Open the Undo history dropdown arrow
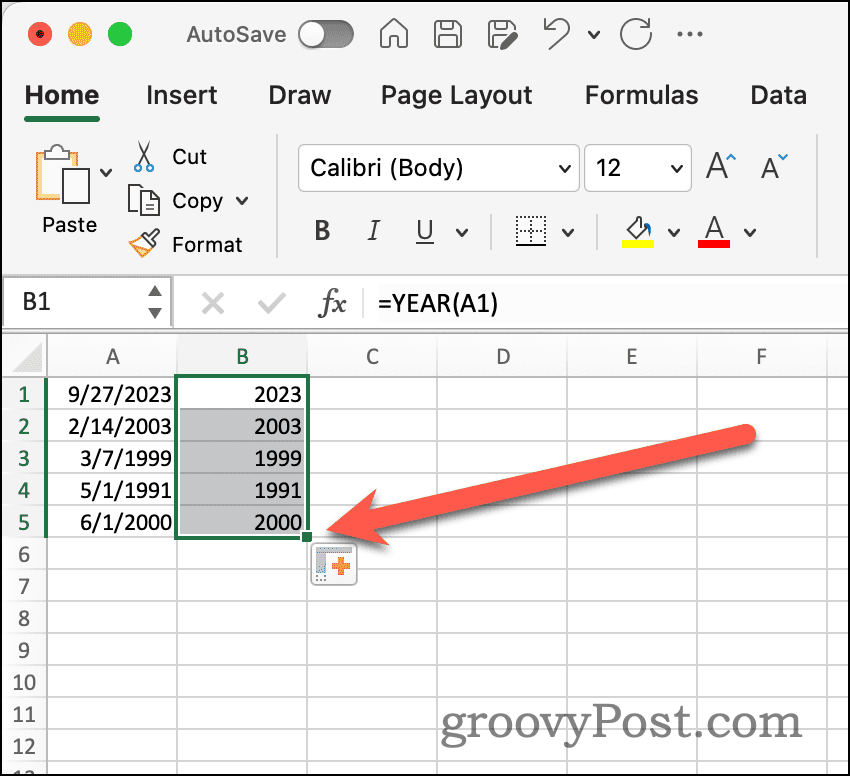 (x=594, y=35)
